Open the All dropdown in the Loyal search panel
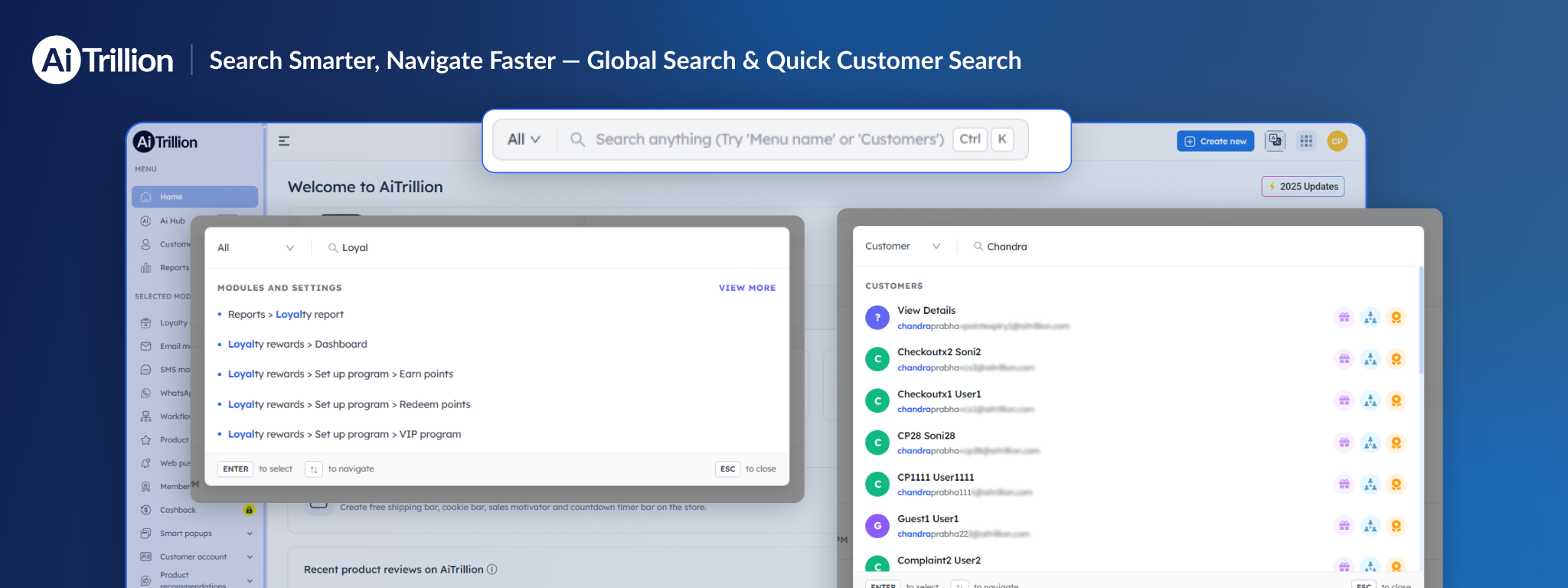 [256, 247]
